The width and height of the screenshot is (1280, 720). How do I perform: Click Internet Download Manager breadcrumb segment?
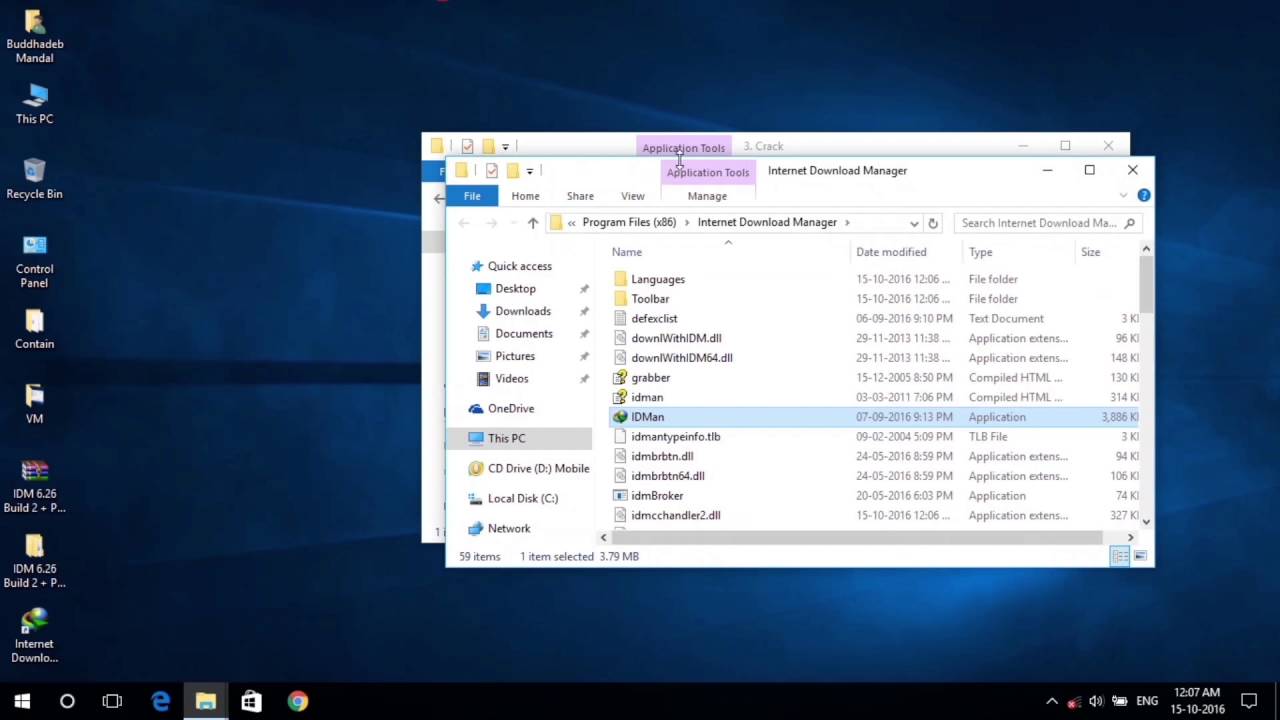coord(767,222)
